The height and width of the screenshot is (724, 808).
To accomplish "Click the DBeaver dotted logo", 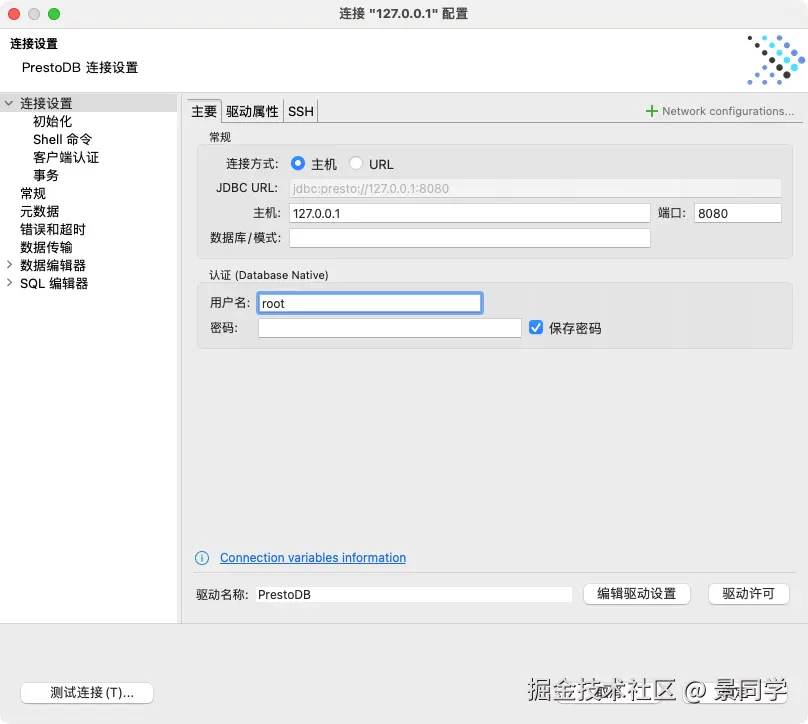I will (776, 60).
